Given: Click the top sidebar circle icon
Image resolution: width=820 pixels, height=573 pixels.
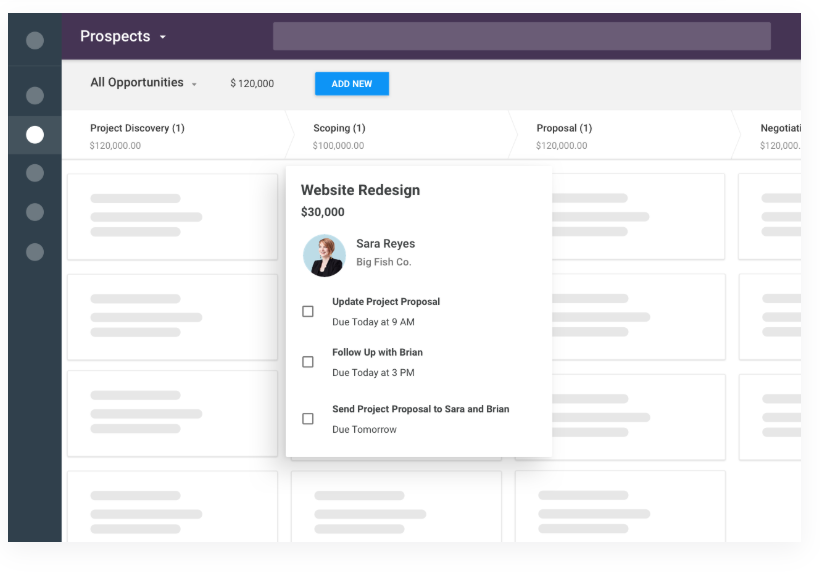Looking at the screenshot, I should pyautogui.click(x=35, y=41).
